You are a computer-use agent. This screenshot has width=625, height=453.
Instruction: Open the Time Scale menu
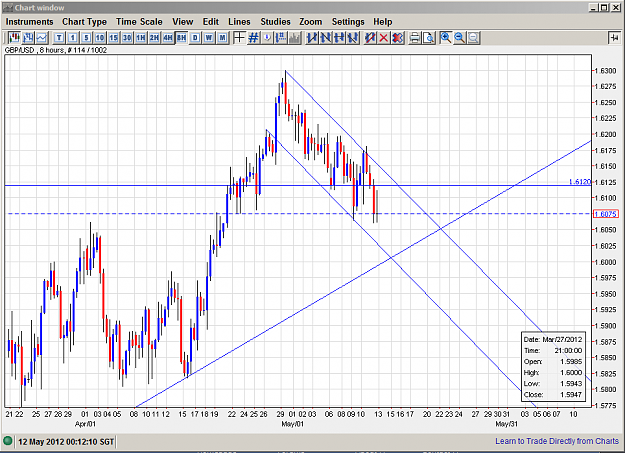click(x=139, y=22)
